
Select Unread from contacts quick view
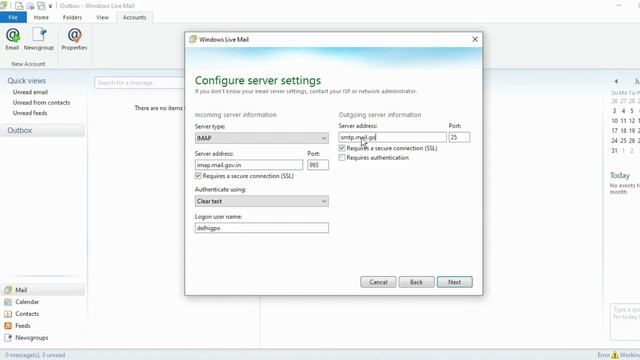click(x=41, y=103)
